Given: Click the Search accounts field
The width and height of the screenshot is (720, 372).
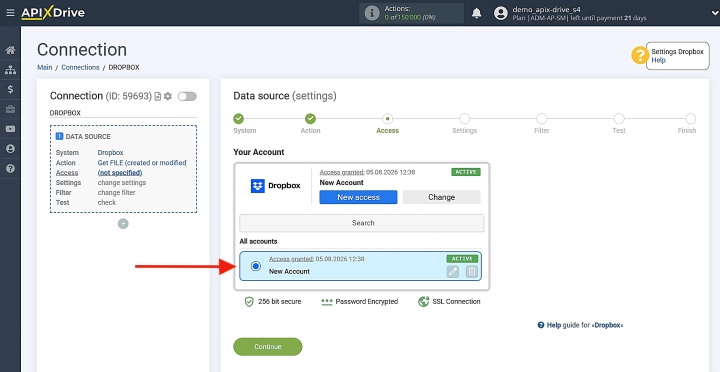Looking at the screenshot, I should [x=362, y=223].
